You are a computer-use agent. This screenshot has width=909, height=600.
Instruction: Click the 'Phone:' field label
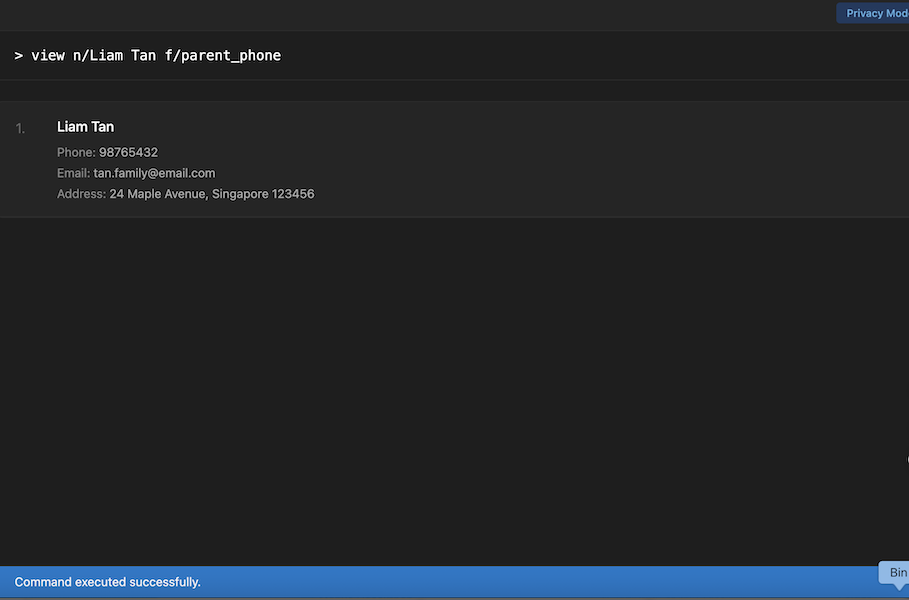[76, 153]
